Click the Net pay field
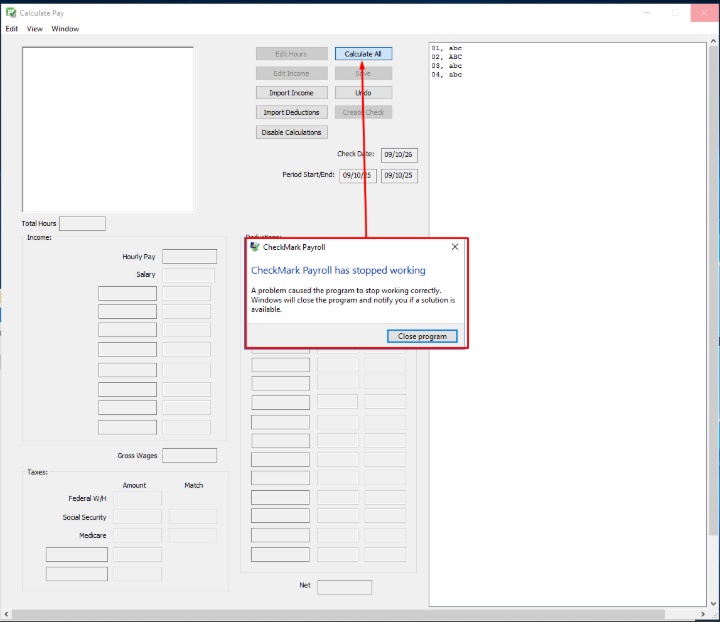720x622 pixels. coord(344,587)
